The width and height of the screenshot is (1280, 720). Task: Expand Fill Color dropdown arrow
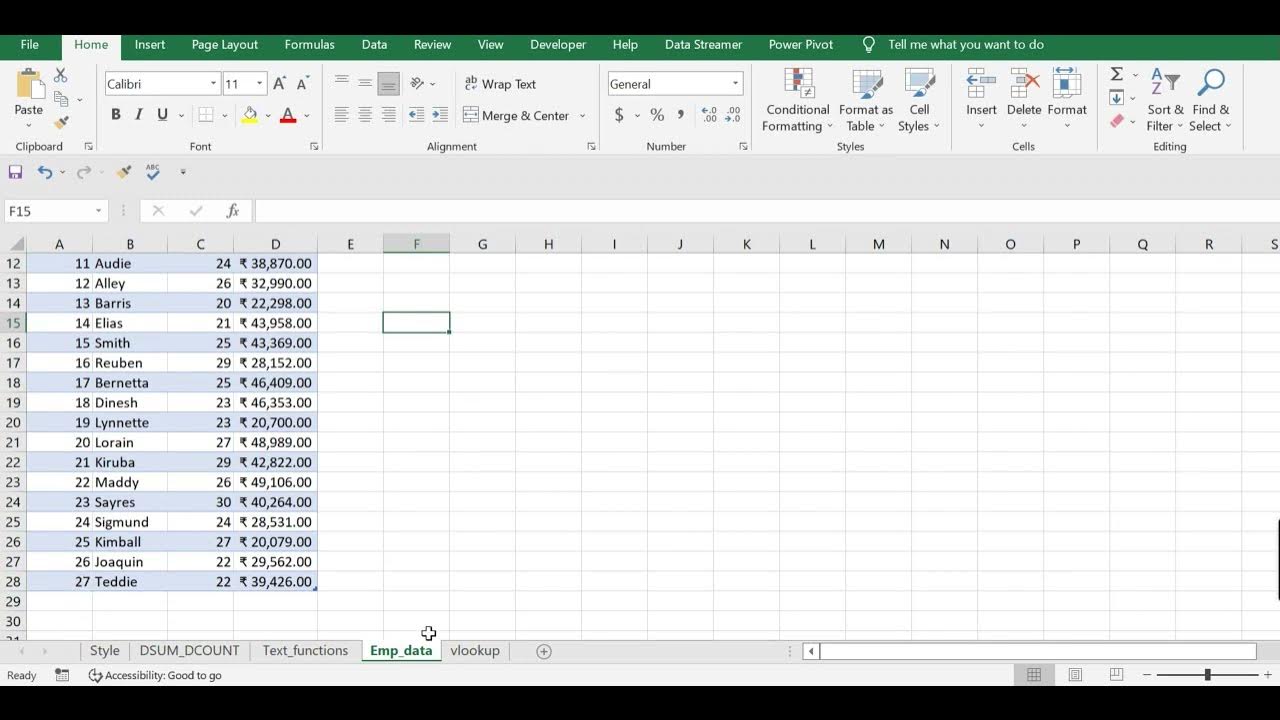[x=268, y=116]
